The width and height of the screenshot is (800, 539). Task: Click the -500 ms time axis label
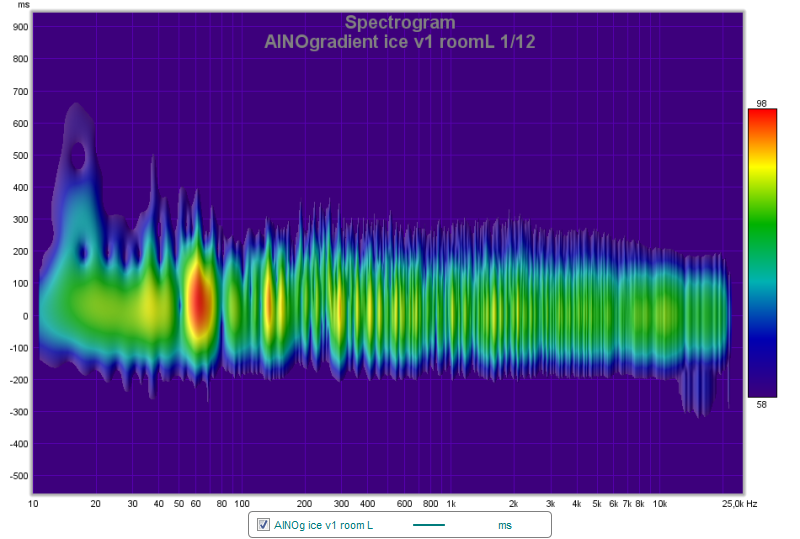tap(19, 476)
